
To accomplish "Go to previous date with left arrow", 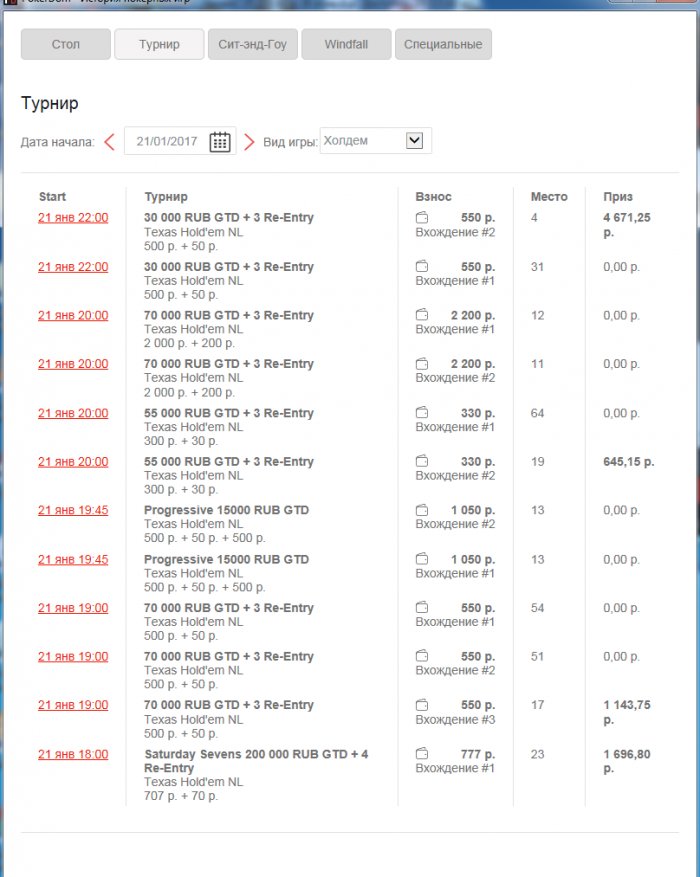I will (x=110, y=142).
